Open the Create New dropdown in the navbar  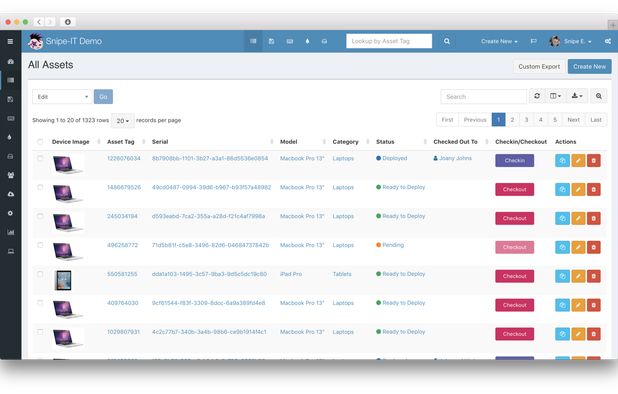499,41
